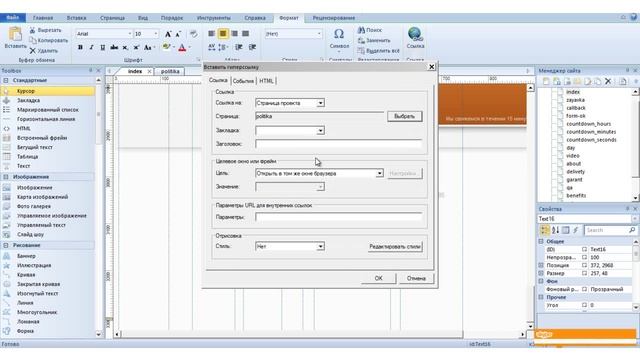Screen dimensions: 640x360
Task: Click font color red A icon
Action: tap(182, 47)
